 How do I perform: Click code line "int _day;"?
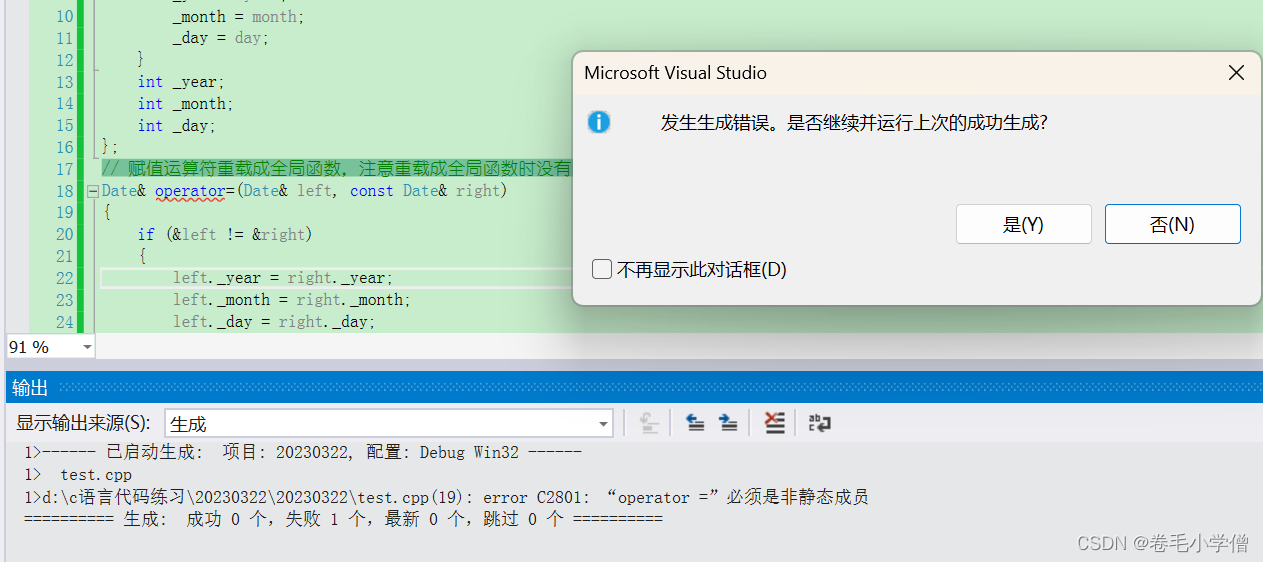[x=176, y=126]
